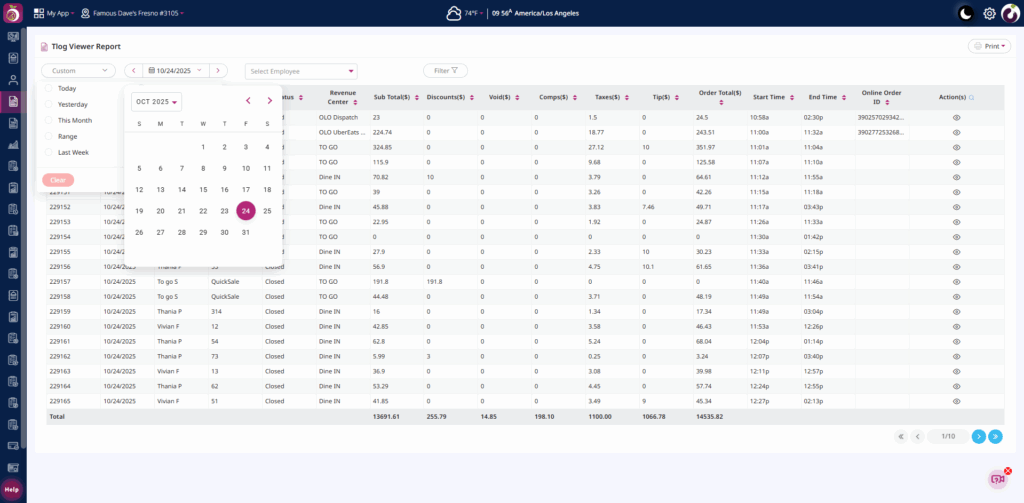Image resolution: width=1024 pixels, height=503 pixels.
Task: Pick October 15 in the calendar
Action: [x=203, y=189]
